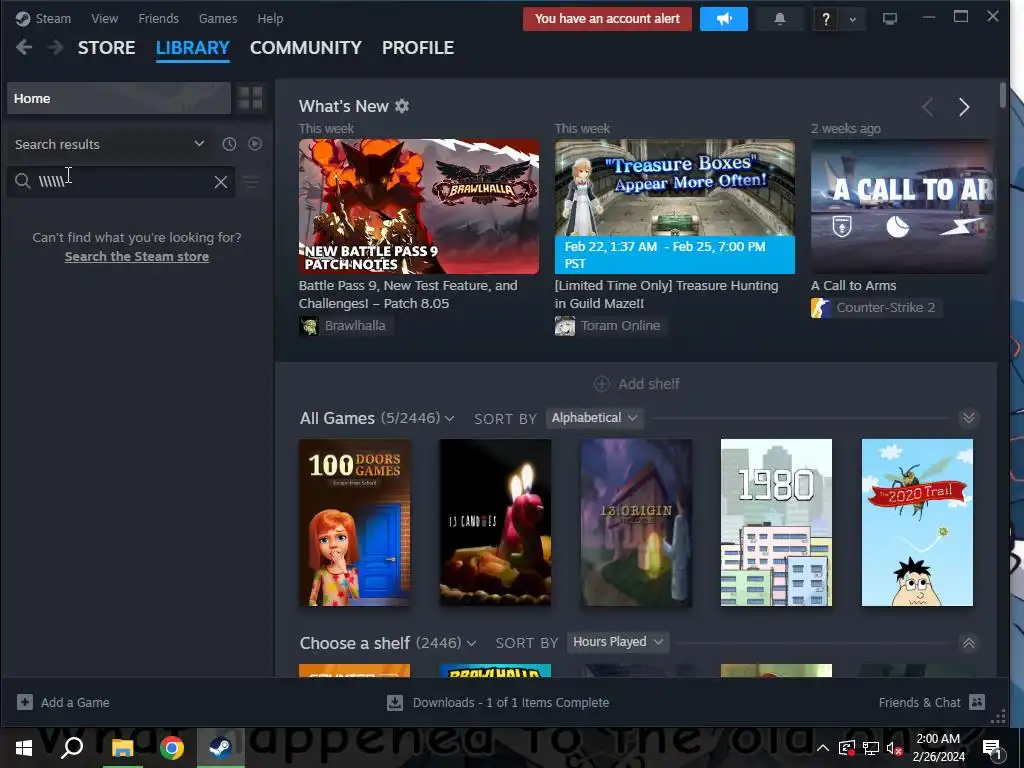Expand the All Games shelf fully

[x=968, y=418]
